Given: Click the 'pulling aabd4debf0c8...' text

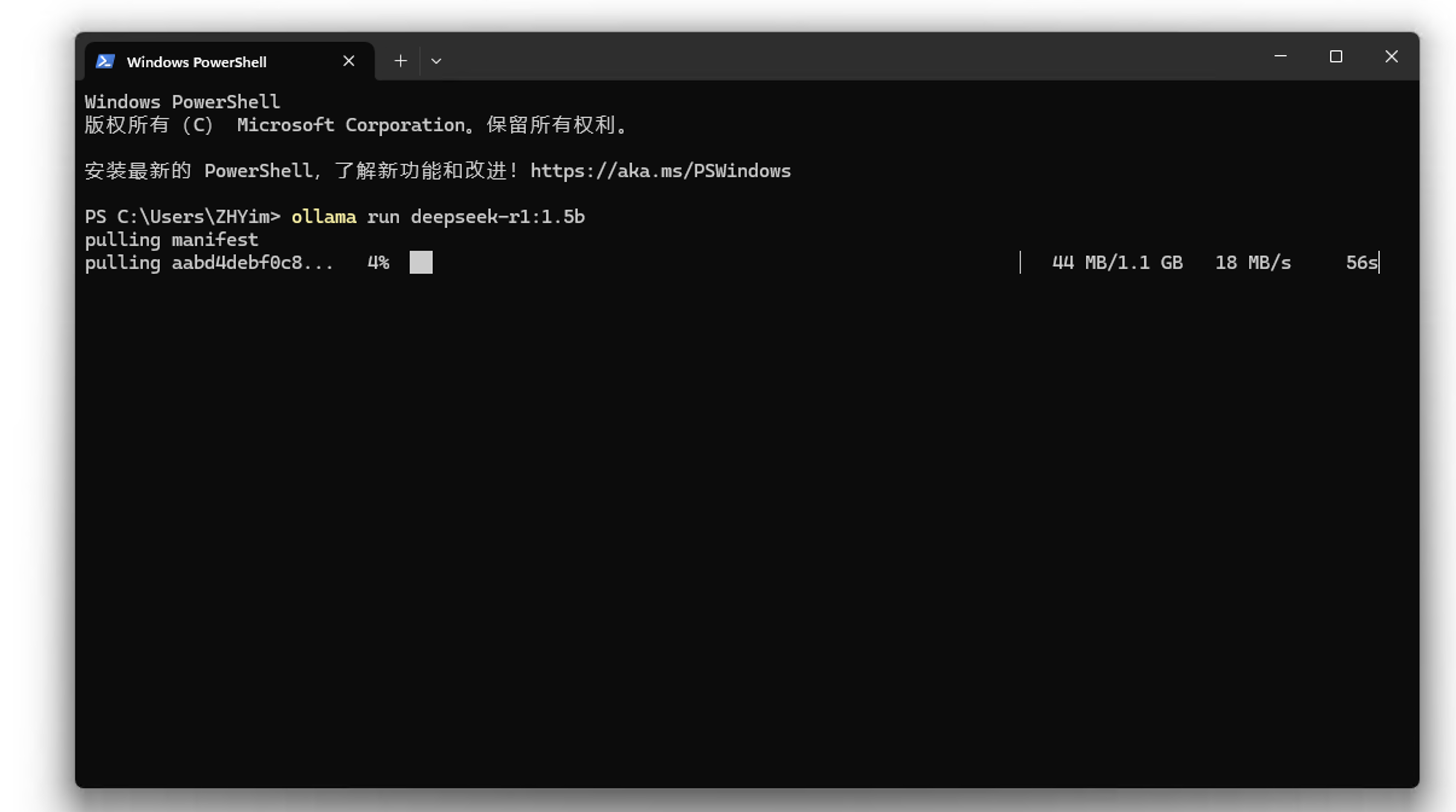Looking at the screenshot, I should point(209,263).
